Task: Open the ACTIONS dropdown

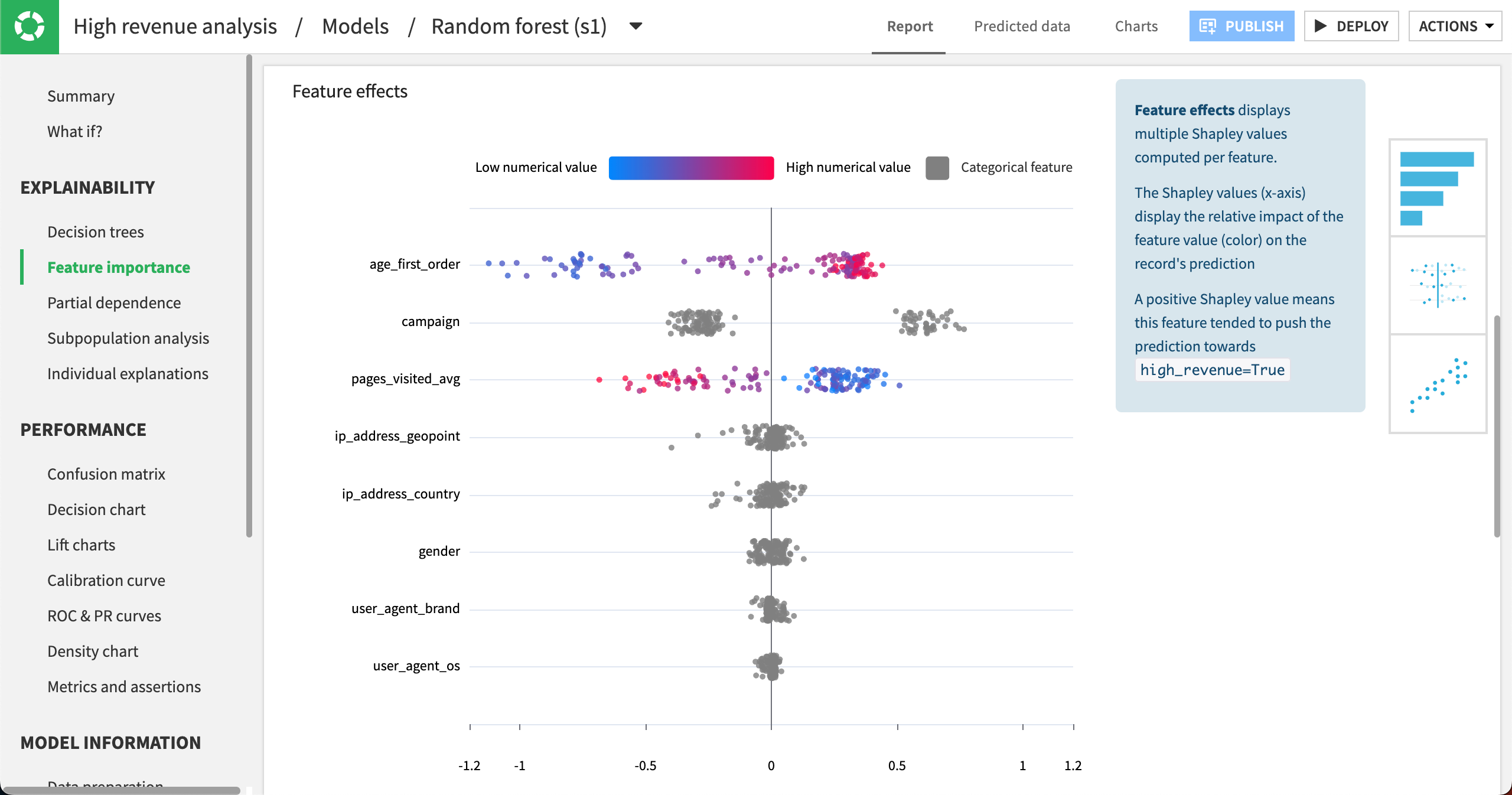Action: click(1455, 26)
